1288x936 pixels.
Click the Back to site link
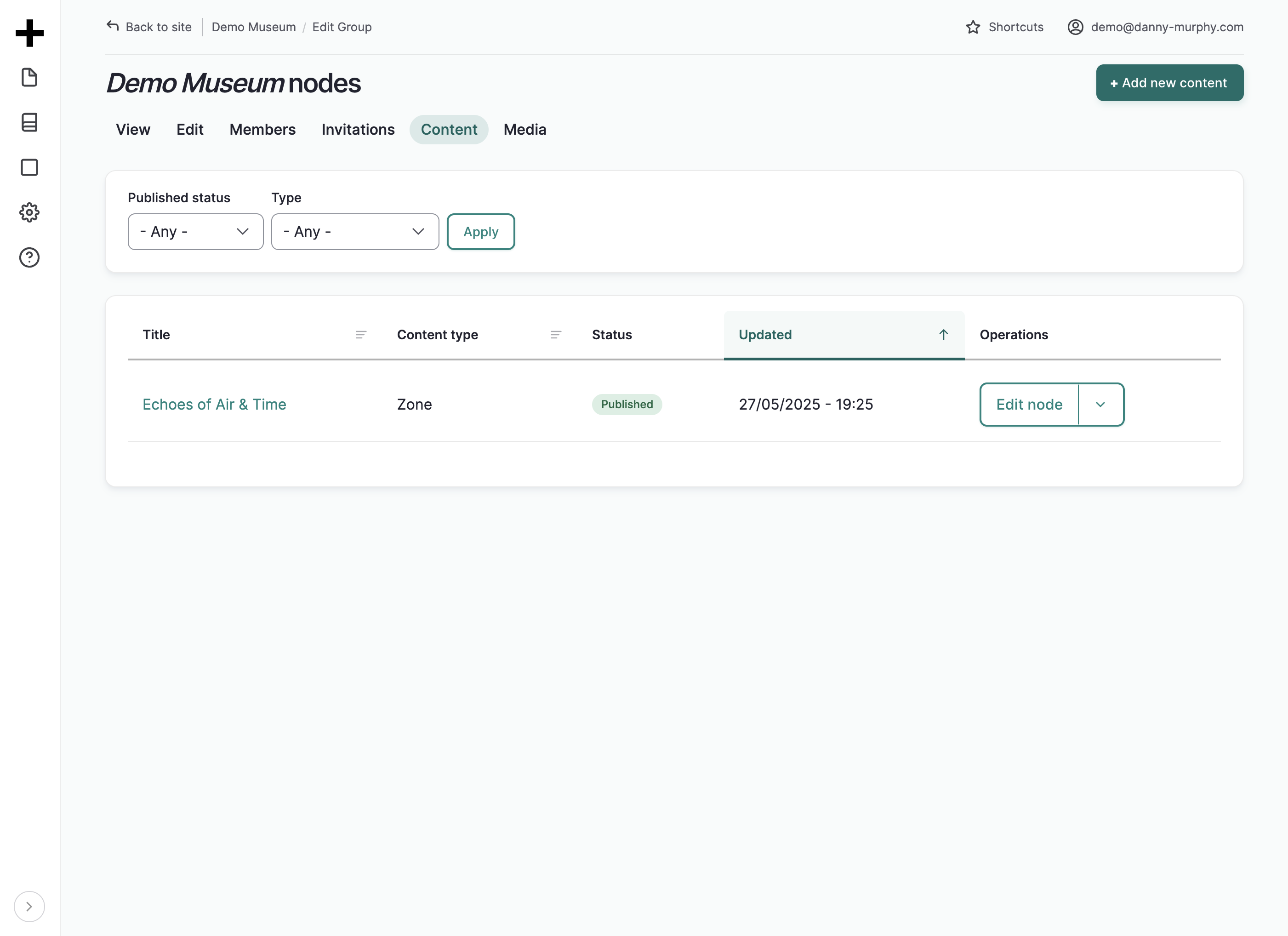(149, 27)
